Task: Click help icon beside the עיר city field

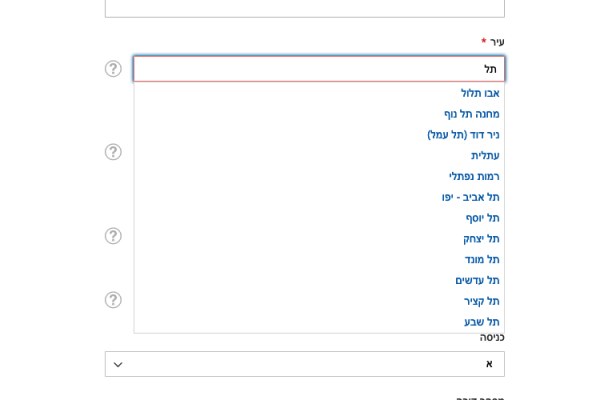Action: coord(113,69)
